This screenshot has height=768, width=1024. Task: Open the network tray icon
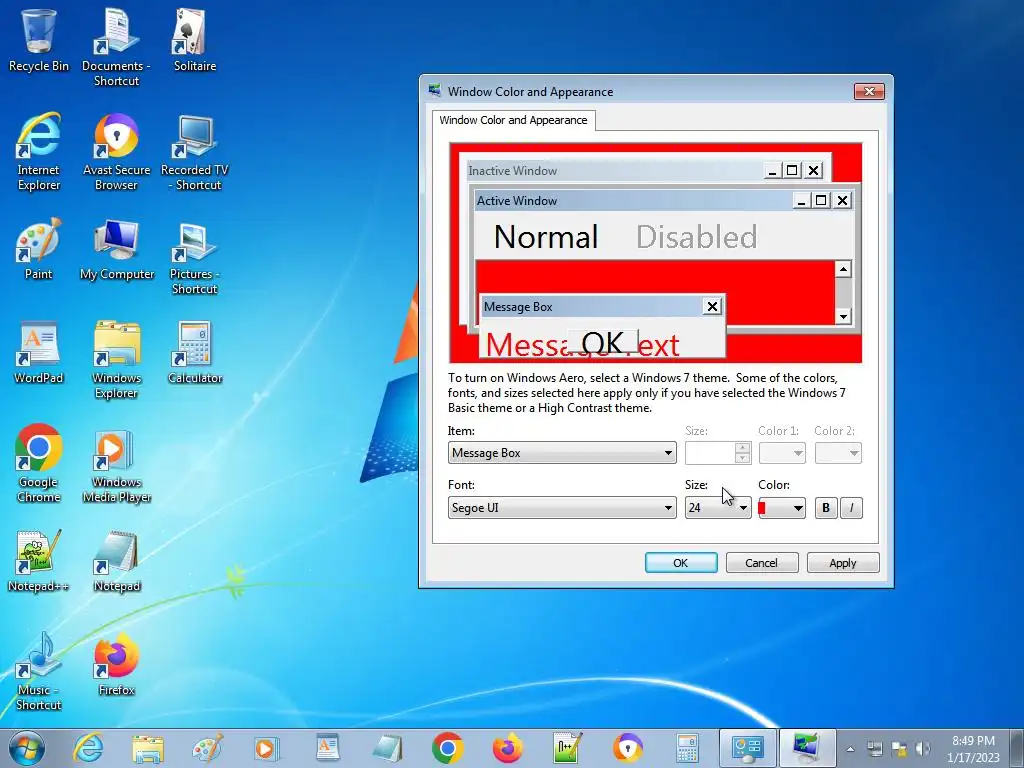[874, 749]
